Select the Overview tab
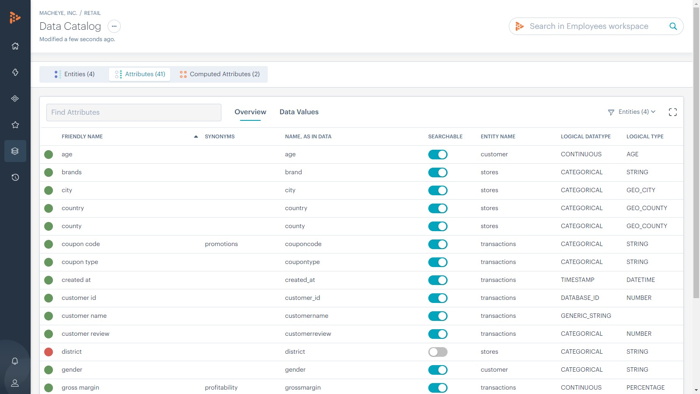The width and height of the screenshot is (700, 394). point(250,112)
